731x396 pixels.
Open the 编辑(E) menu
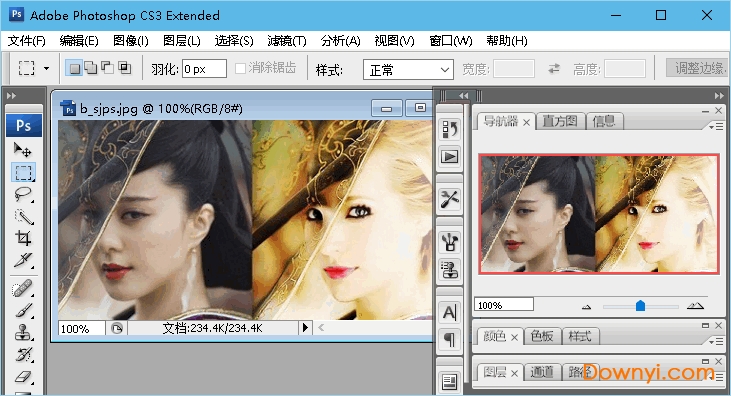click(x=79, y=41)
